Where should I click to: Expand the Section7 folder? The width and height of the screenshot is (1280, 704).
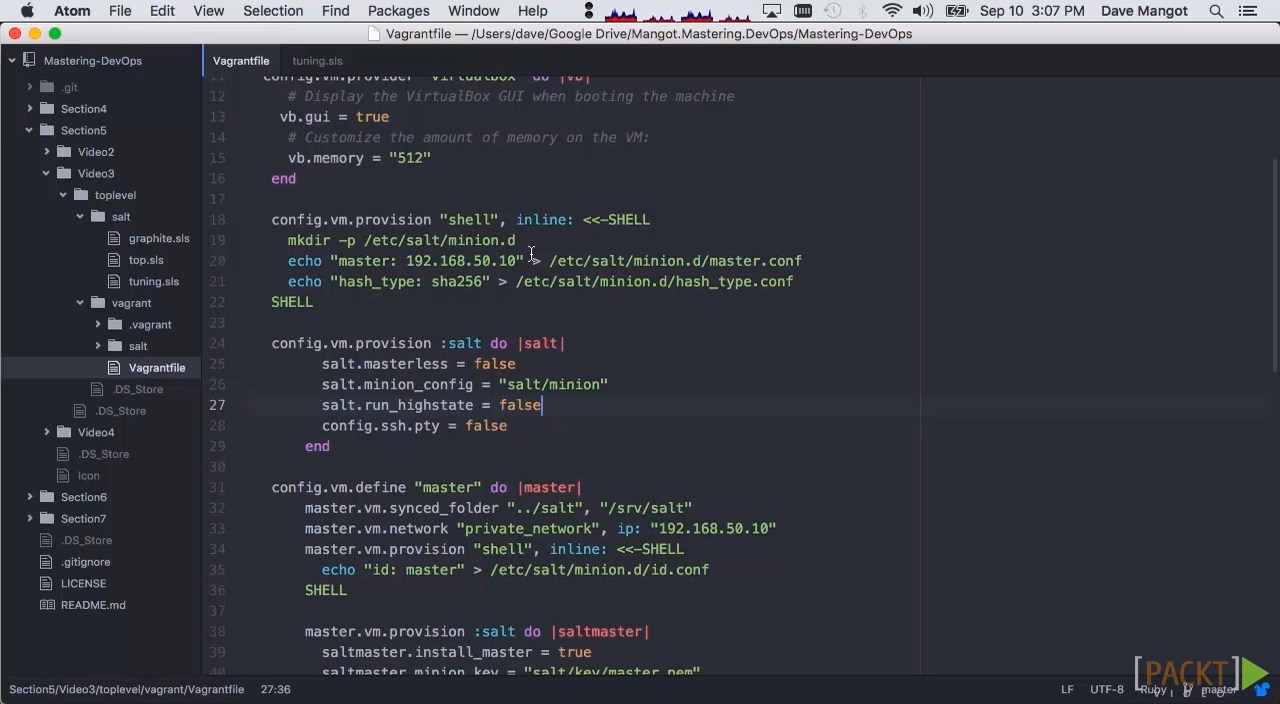(x=30, y=519)
